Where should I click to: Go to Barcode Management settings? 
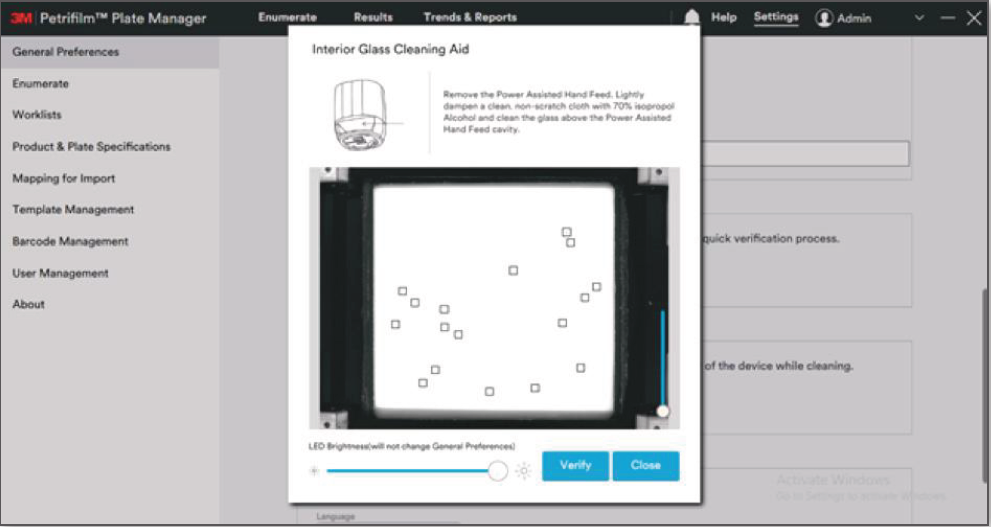[70, 241]
